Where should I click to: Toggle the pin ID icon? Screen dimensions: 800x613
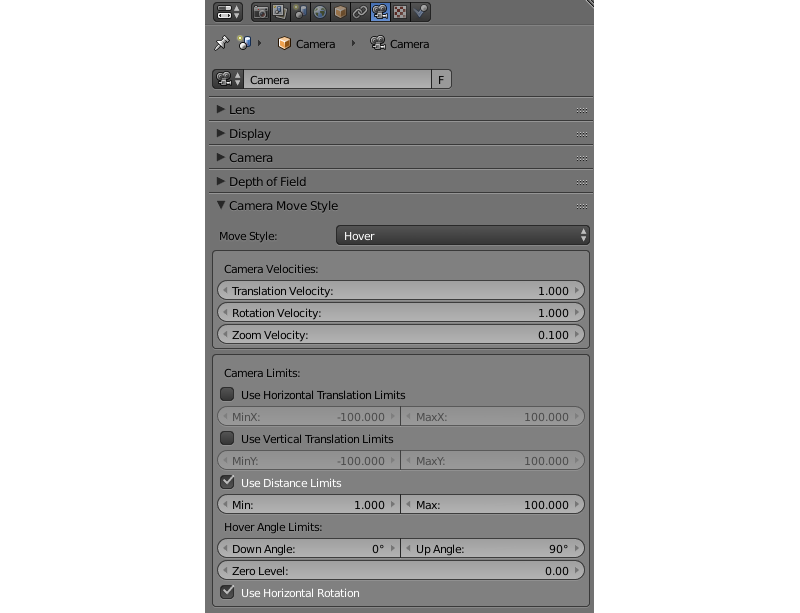[x=221, y=43]
